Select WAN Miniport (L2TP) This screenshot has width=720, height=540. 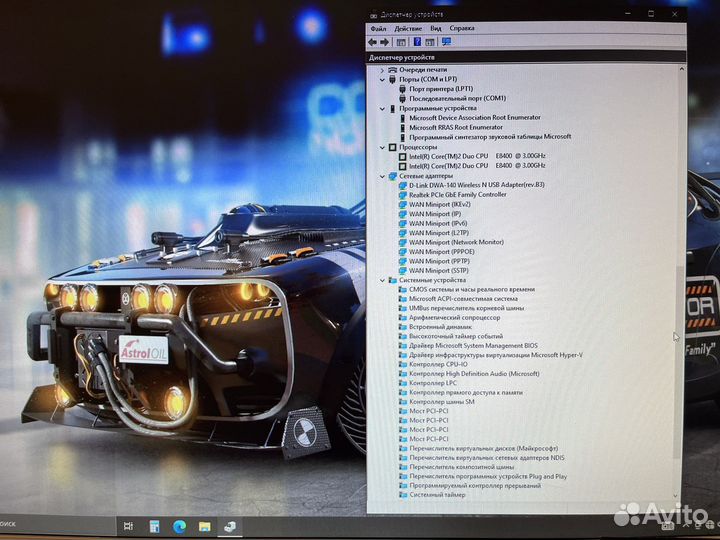point(439,233)
